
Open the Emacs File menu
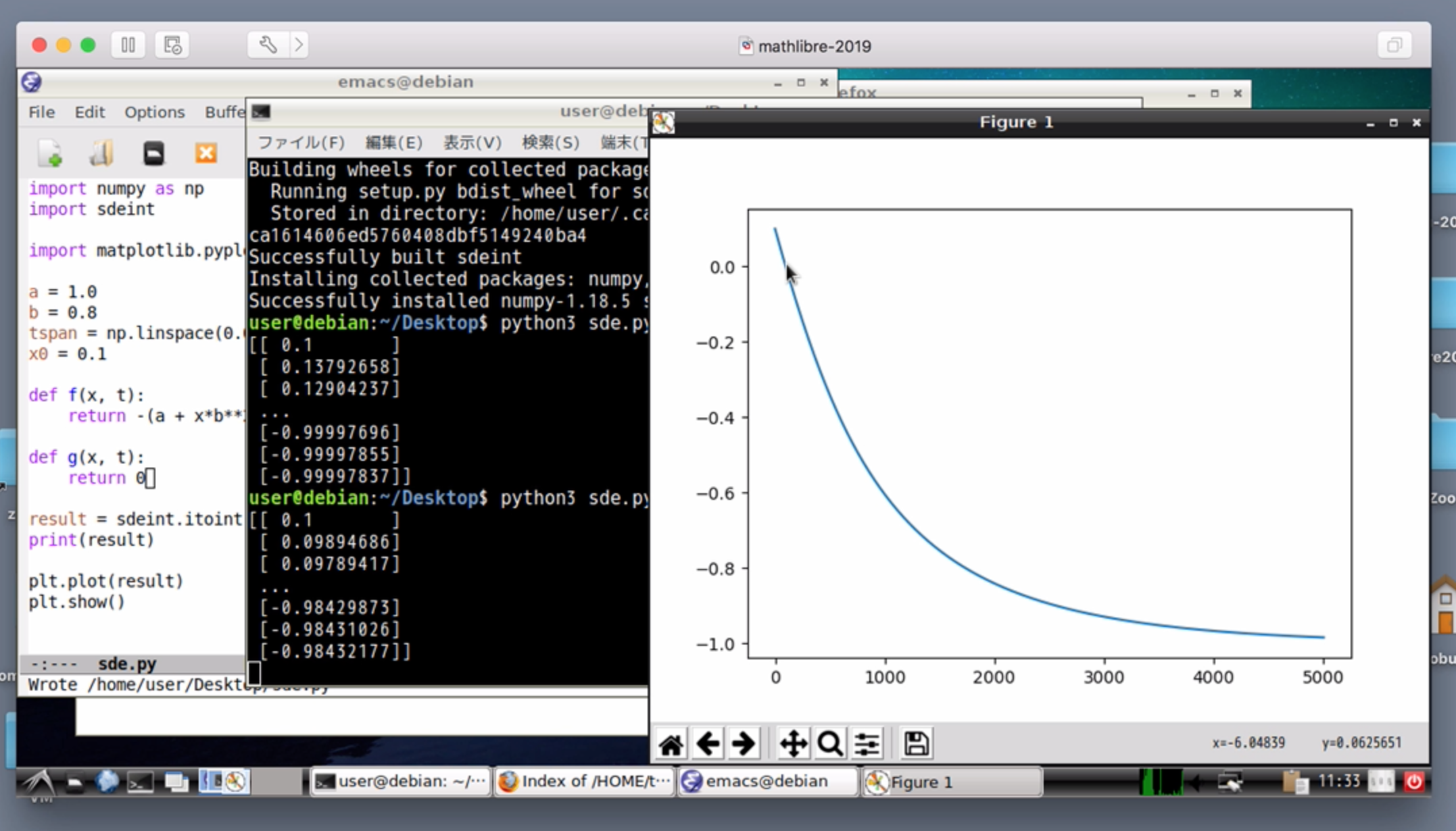(x=41, y=112)
